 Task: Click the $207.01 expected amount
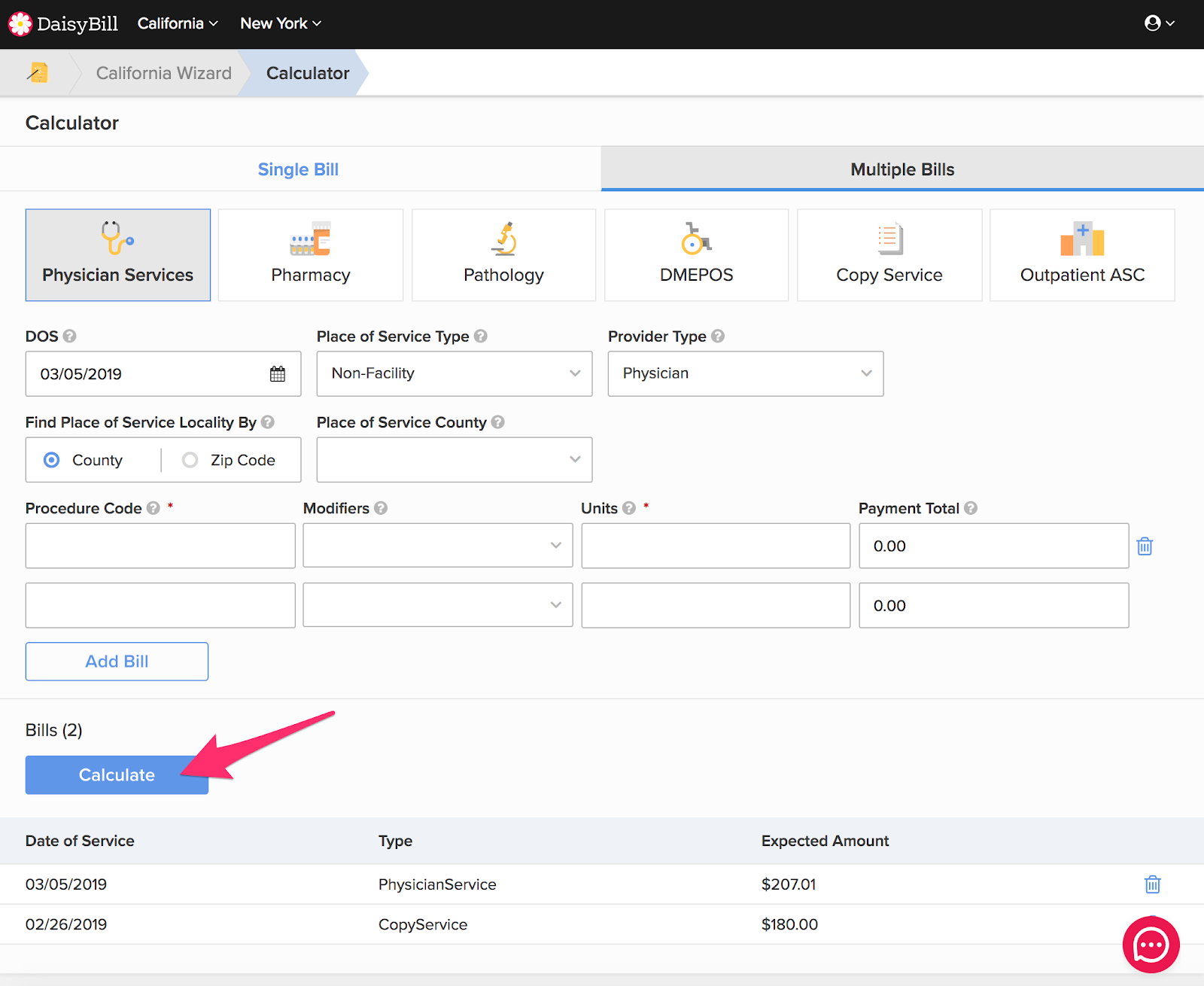click(x=789, y=884)
